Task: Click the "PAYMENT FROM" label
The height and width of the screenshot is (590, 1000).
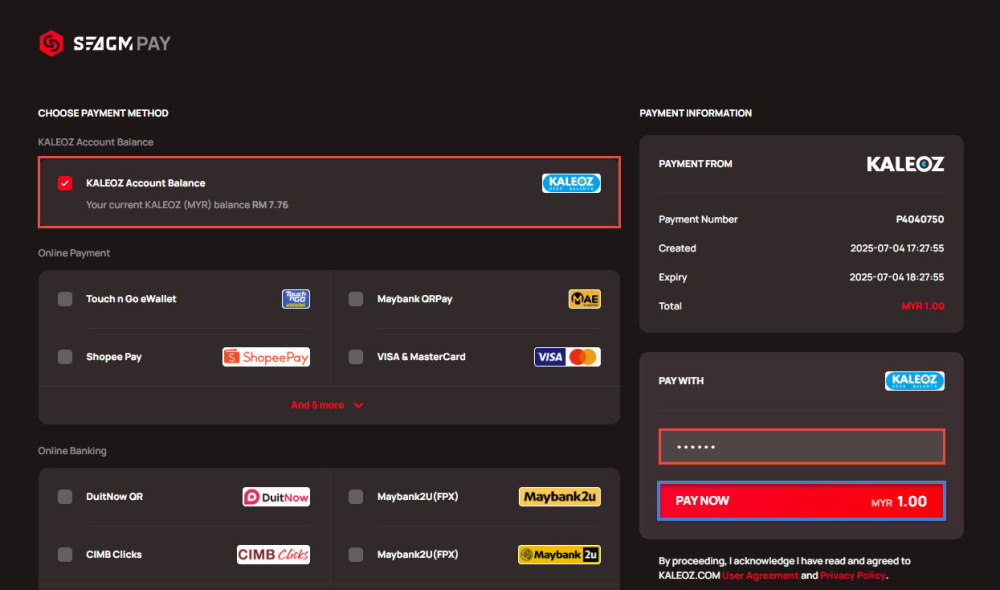Action: coord(695,164)
